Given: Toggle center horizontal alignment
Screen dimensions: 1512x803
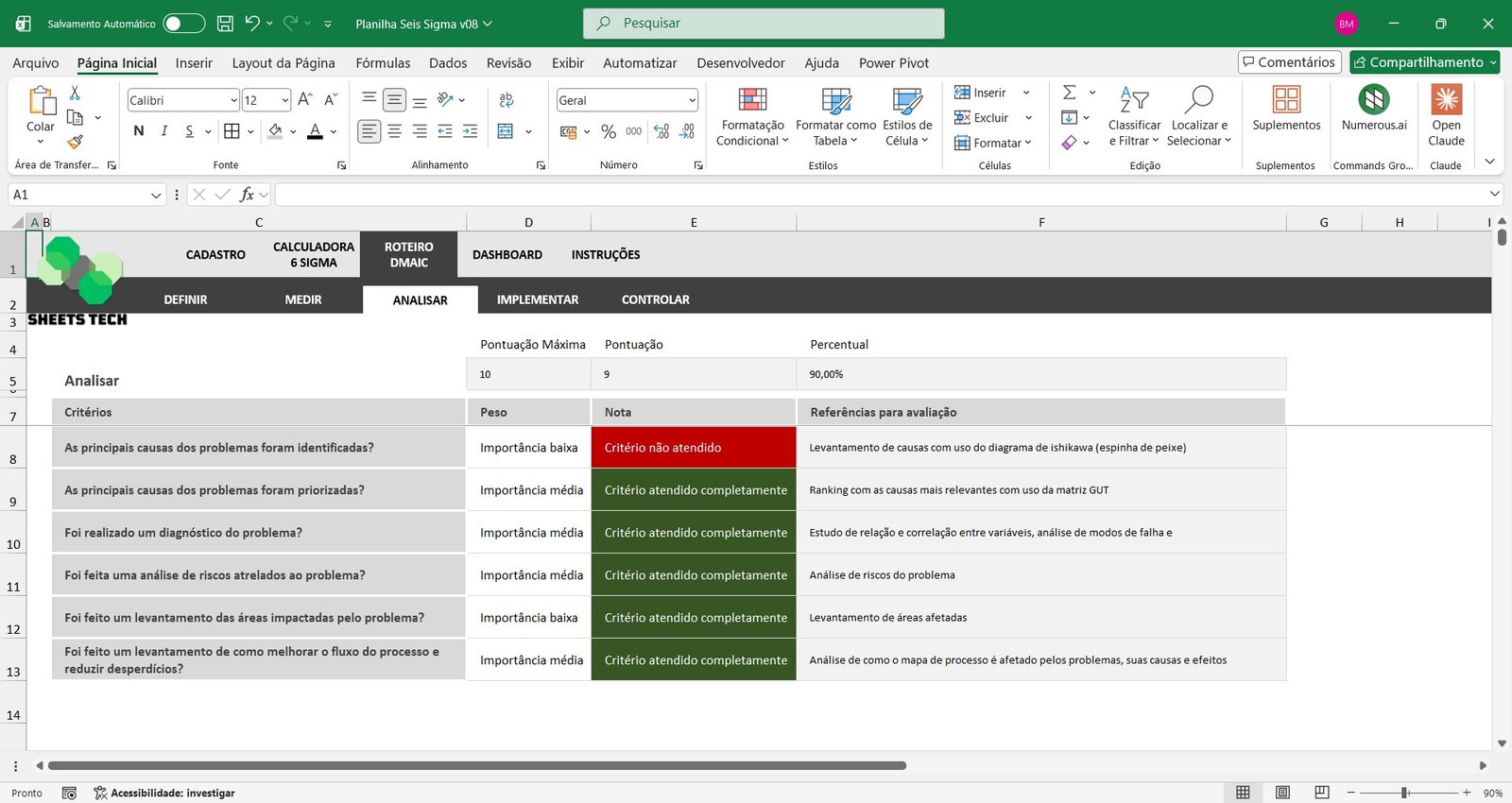Looking at the screenshot, I should tap(394, 131).
